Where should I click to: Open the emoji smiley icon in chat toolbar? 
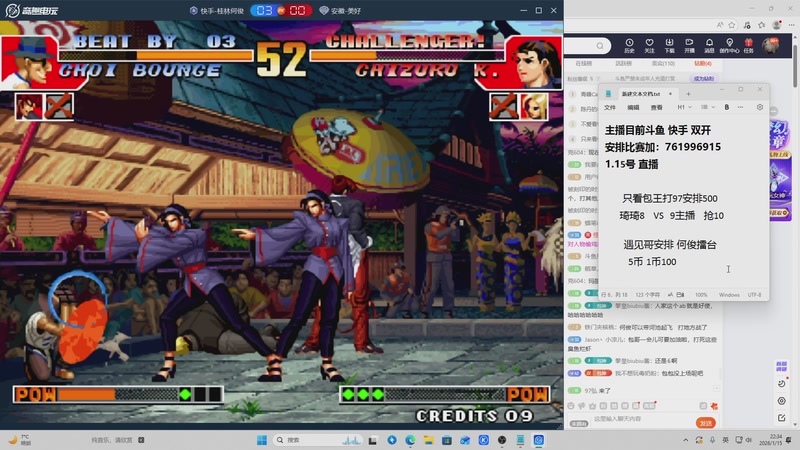[571, 406]
